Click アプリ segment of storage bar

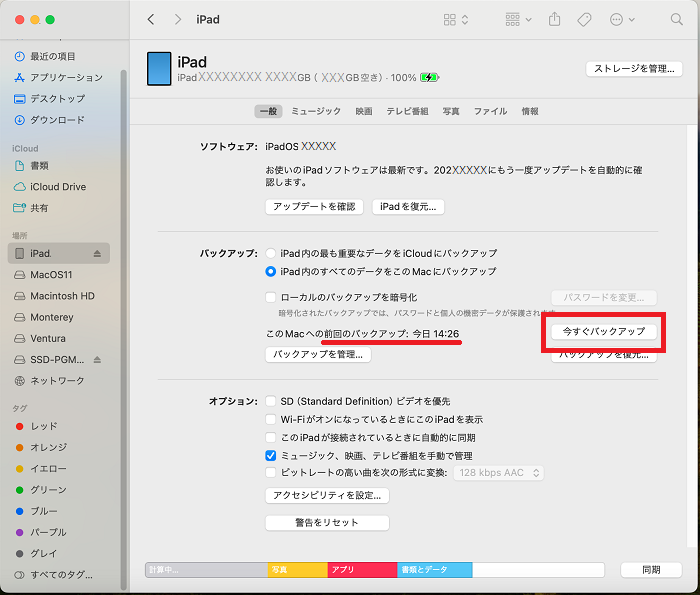[x=362, y=570]
